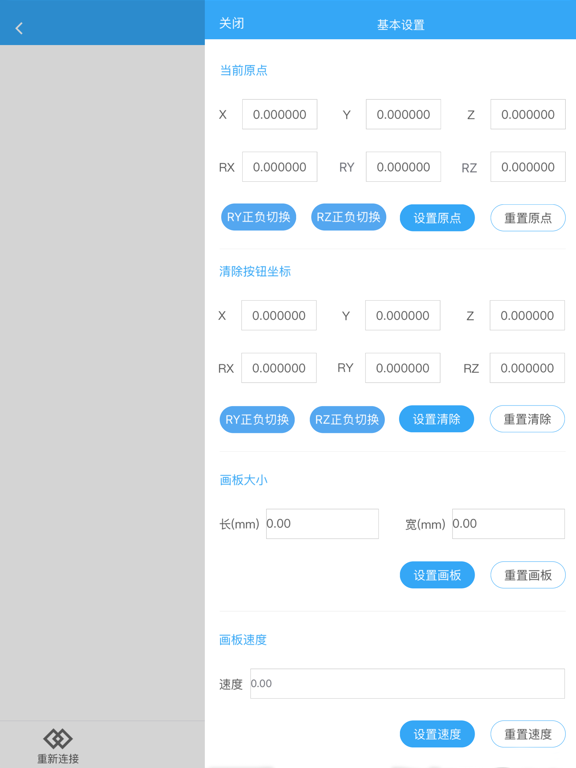Image resolution: width=576 pixels, height=768 pixels.
Task: Focus the RY field under 当前原点
Action: coord(403,167)
